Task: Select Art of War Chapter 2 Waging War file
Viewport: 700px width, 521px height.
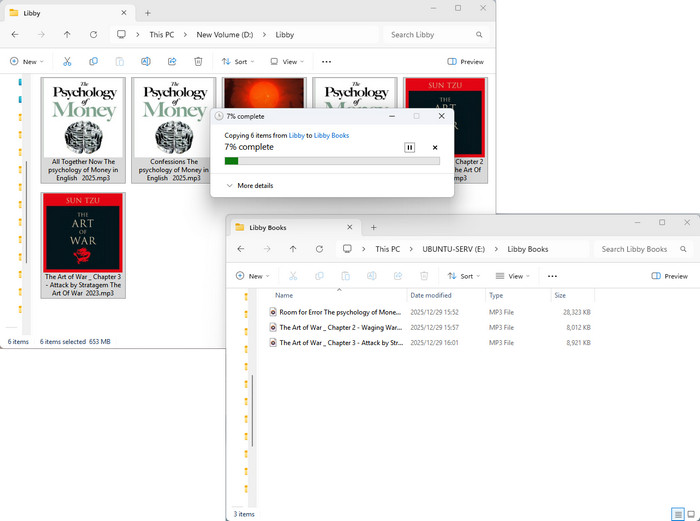Action: pyautogui.click(x=430, y=327)
